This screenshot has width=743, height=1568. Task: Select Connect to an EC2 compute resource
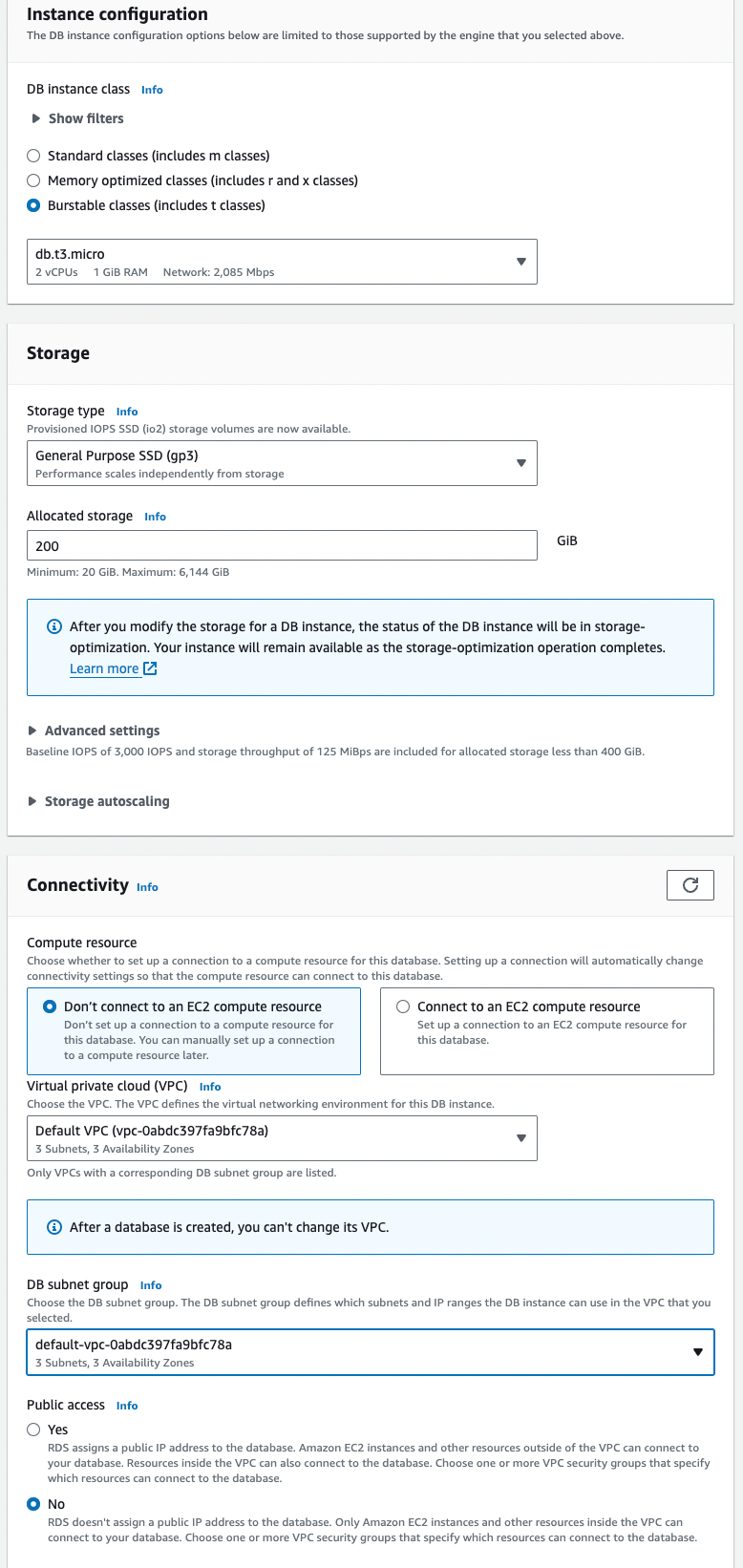click(x=403, y=1006)
